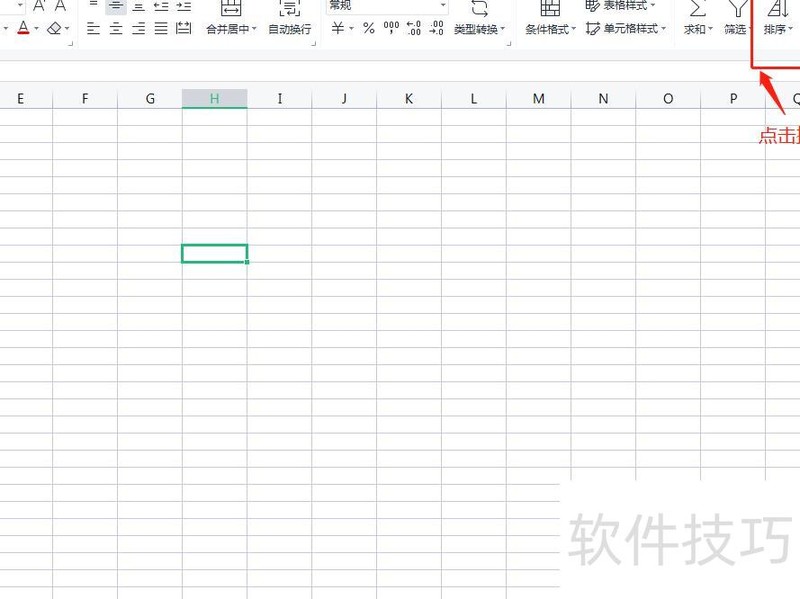Viewport: 800px width, 599px height.
Task: Open 条件格式 conditional formatting
Action: tap(550, 19)
